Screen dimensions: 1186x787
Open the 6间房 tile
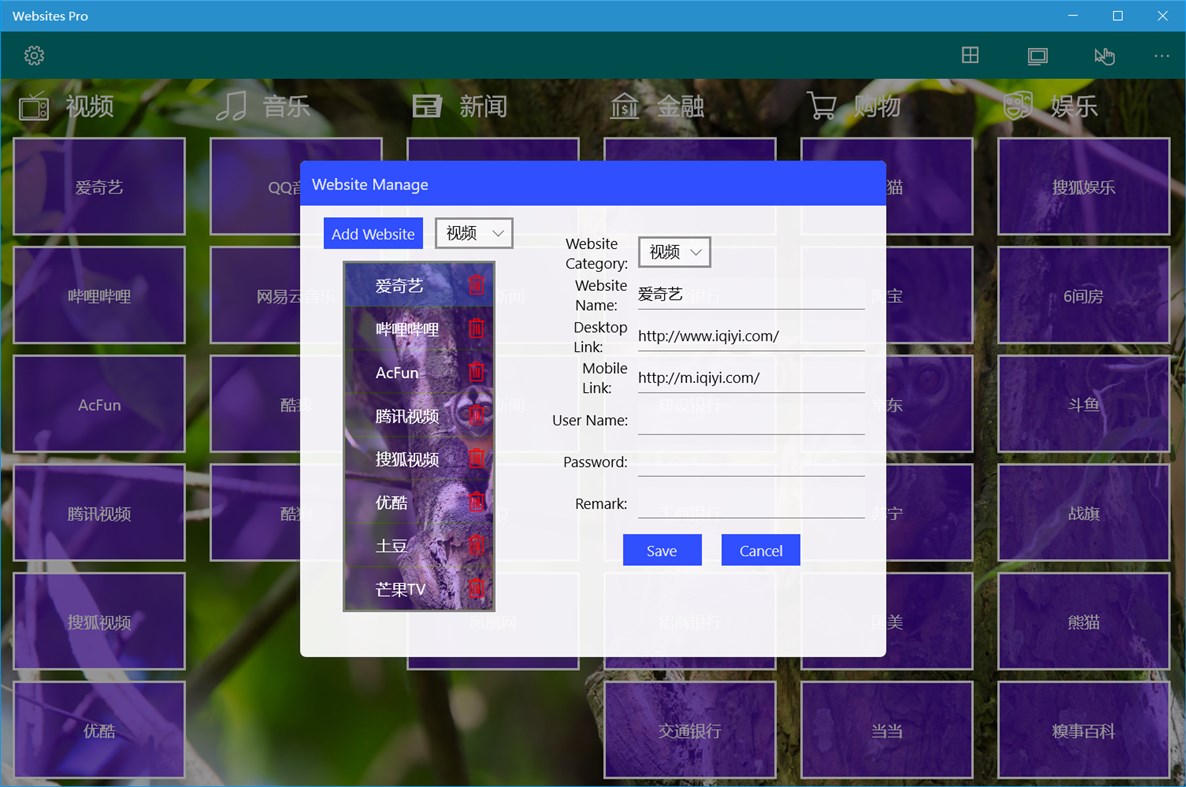(1084, 296)
